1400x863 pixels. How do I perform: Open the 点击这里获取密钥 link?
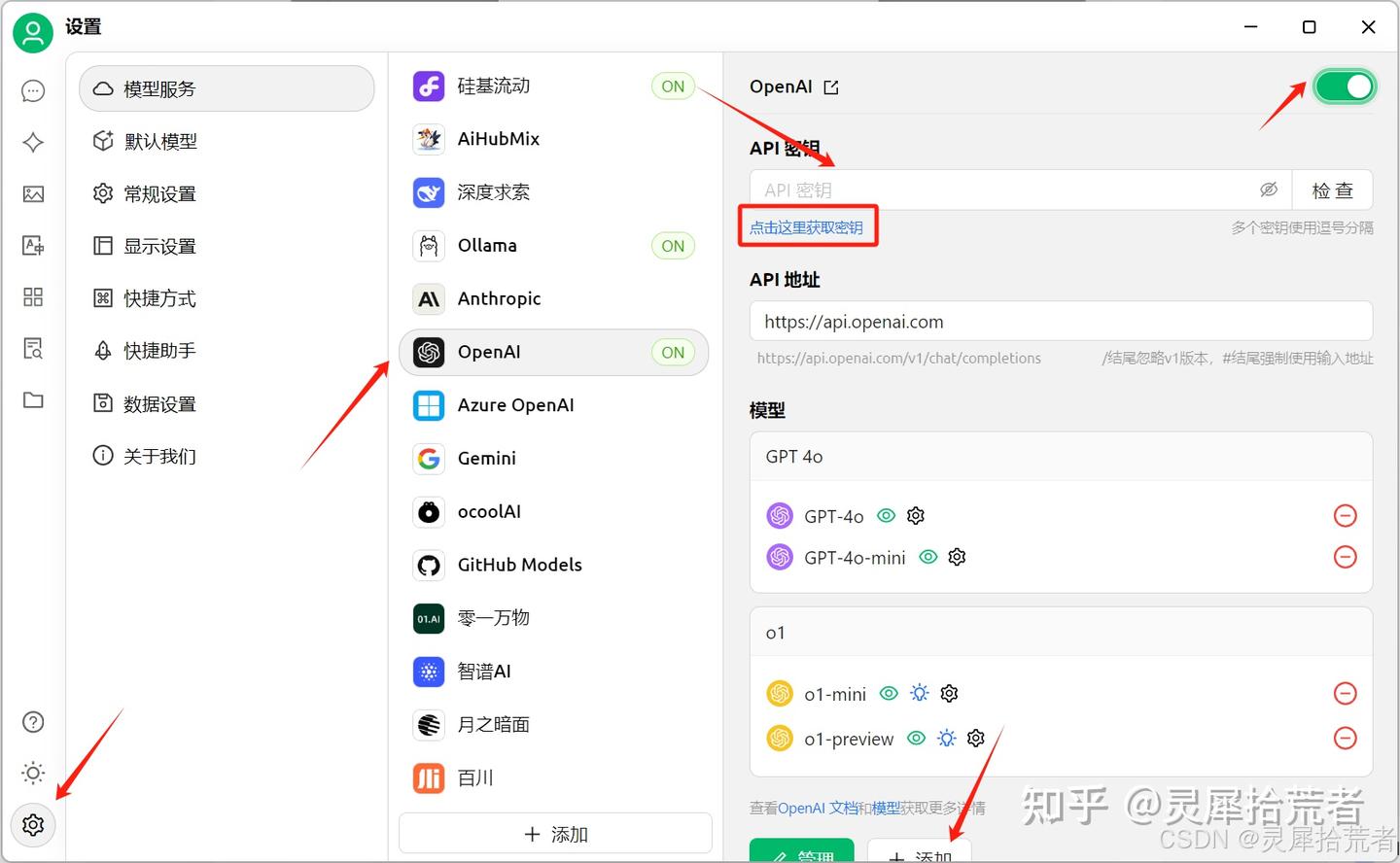pyautogui.click(x=808, y=225)
